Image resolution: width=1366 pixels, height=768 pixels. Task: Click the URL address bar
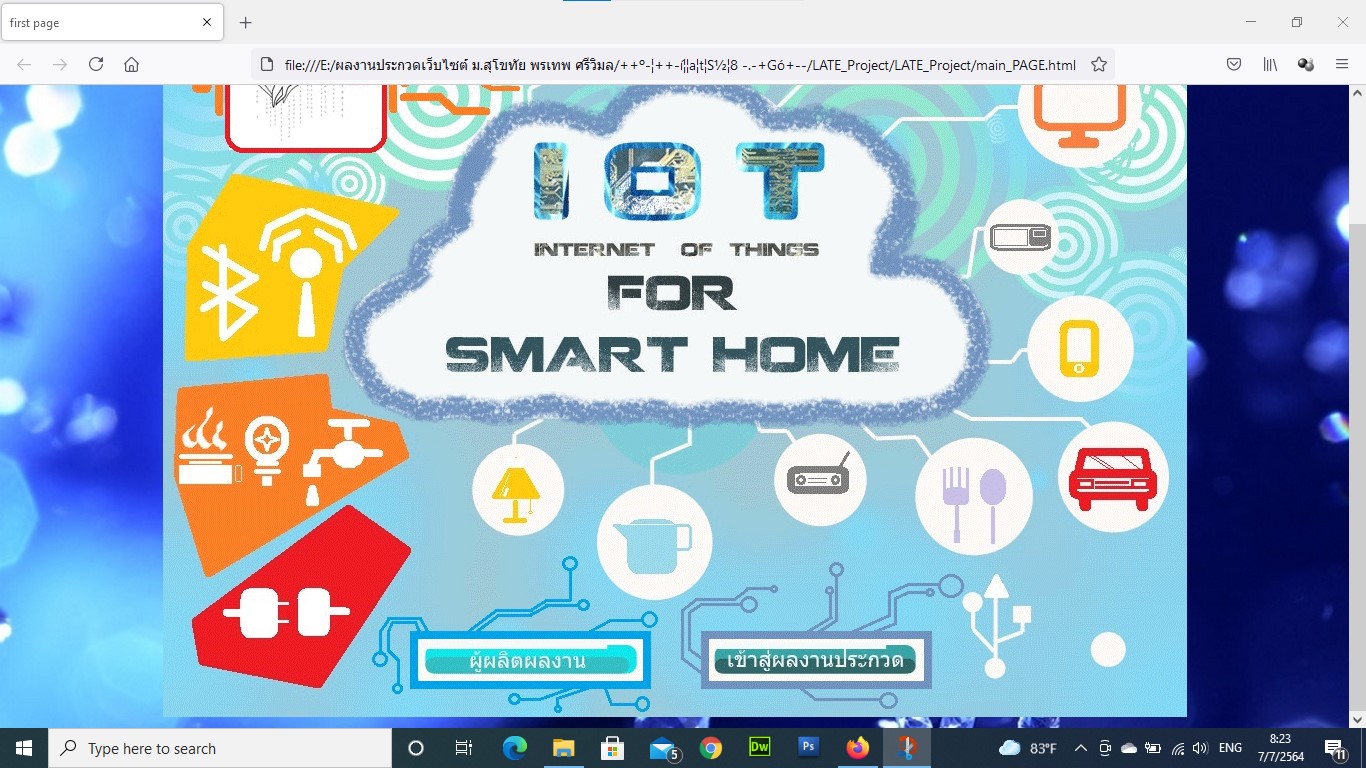click(680, 65)
